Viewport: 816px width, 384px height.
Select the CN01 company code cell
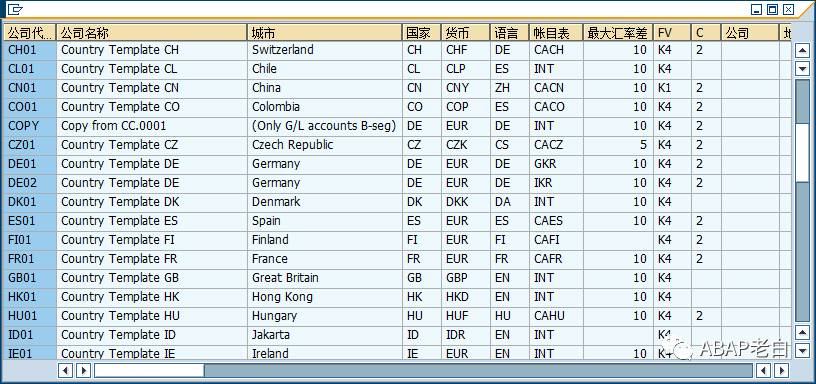30,88
